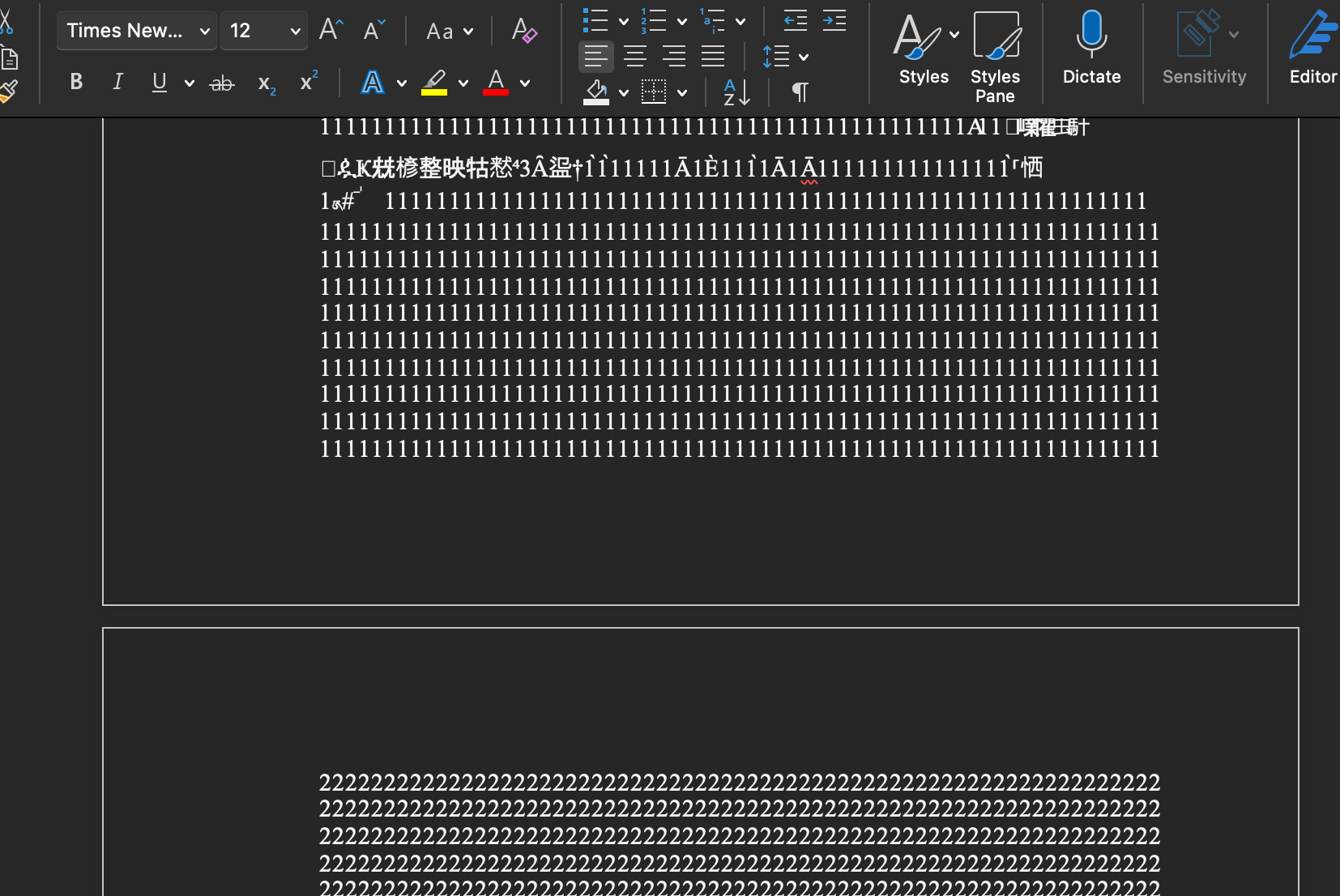The image size is (1340, 896).
Task: Open line and paragraph spacing
Action: (776, 56)
